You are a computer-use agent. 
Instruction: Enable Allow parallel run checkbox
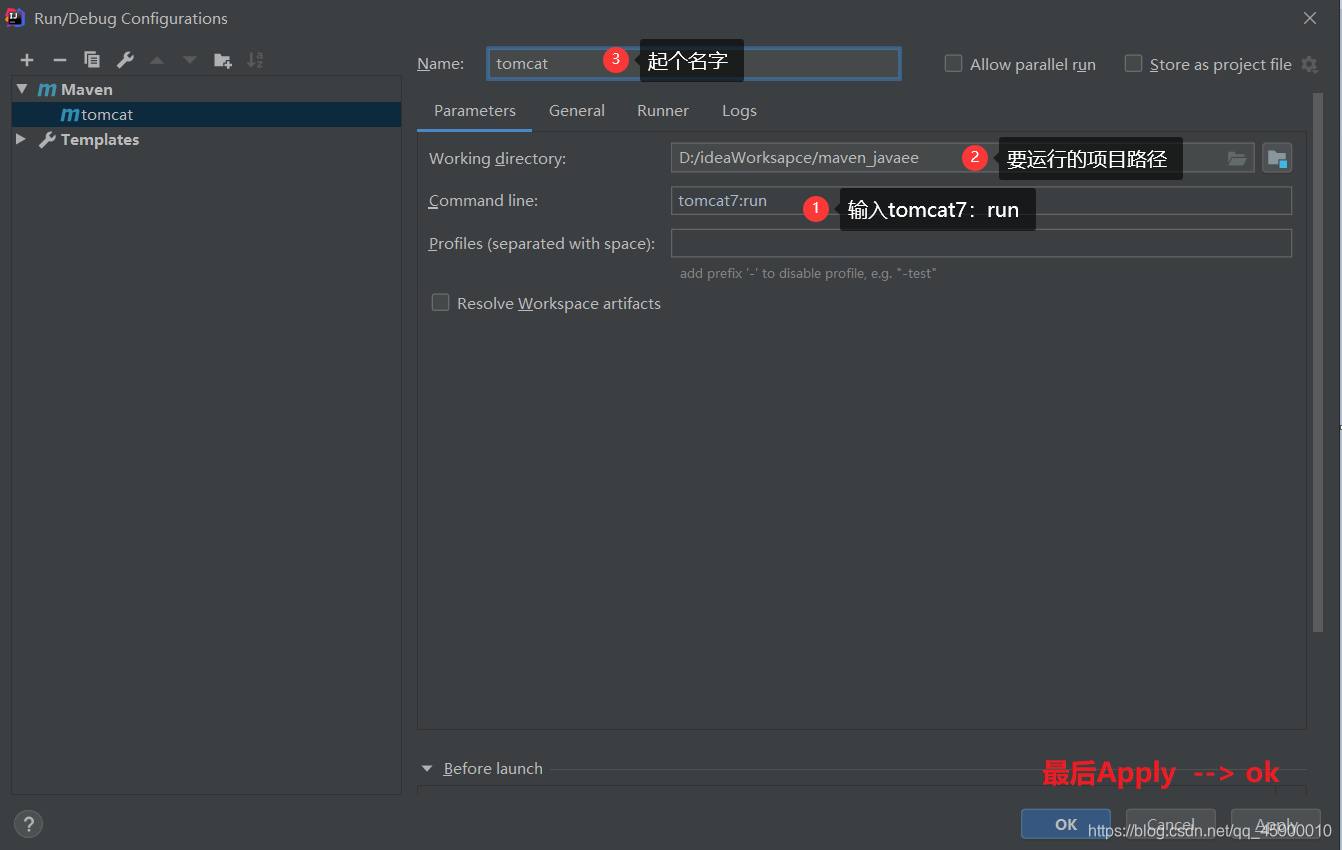pyautogui.click(x=954, y=64)
